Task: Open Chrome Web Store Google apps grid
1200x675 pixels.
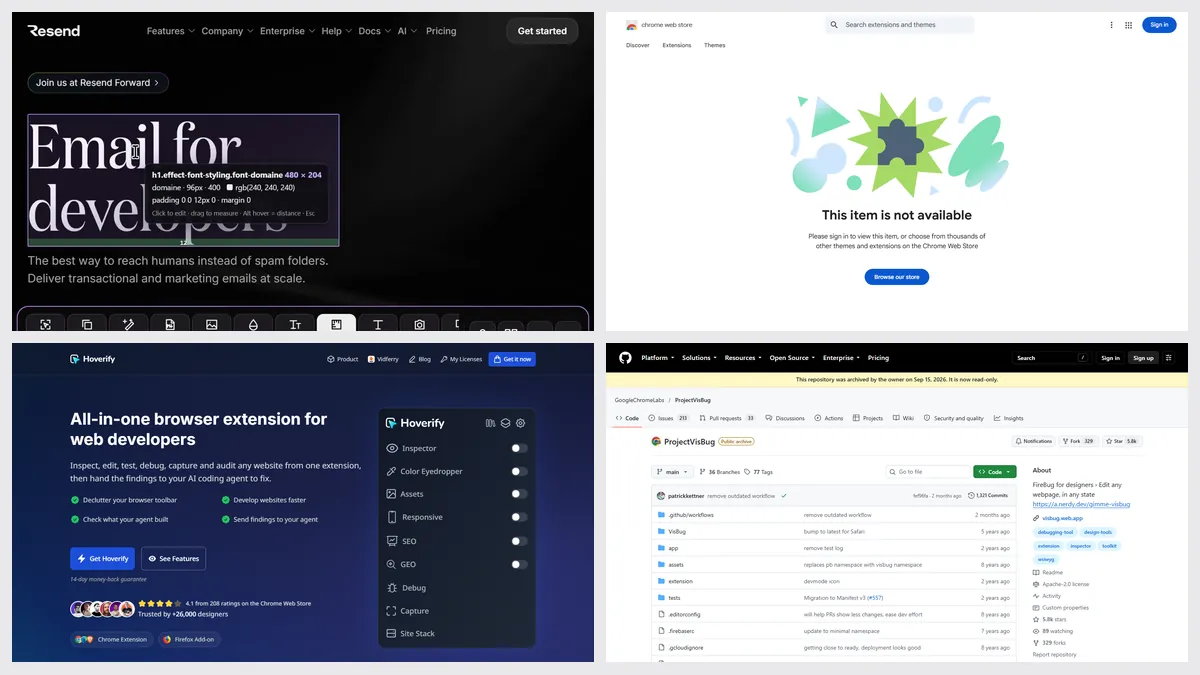Action: [x=1129, y=25]
